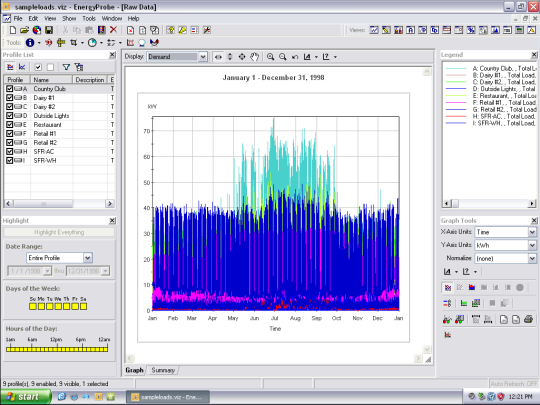Viewport: 540px width, 405px height.
Task: Open the info tool (blue i icon)
Action: [30, 43]
